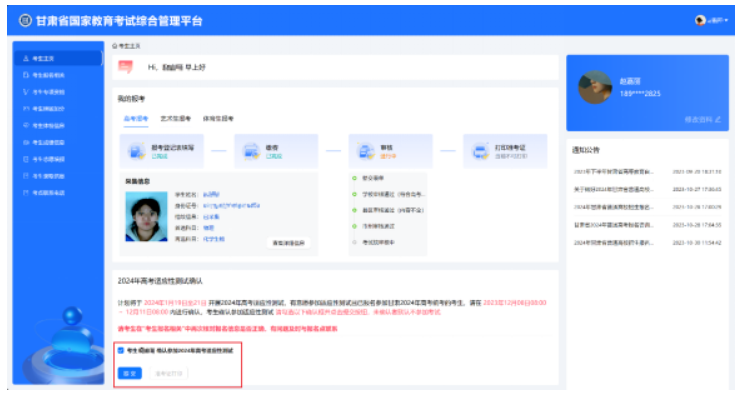This screenshot has height=417, width=741.
Task: Click the blue 提交 button
Action: pos(129,373)
